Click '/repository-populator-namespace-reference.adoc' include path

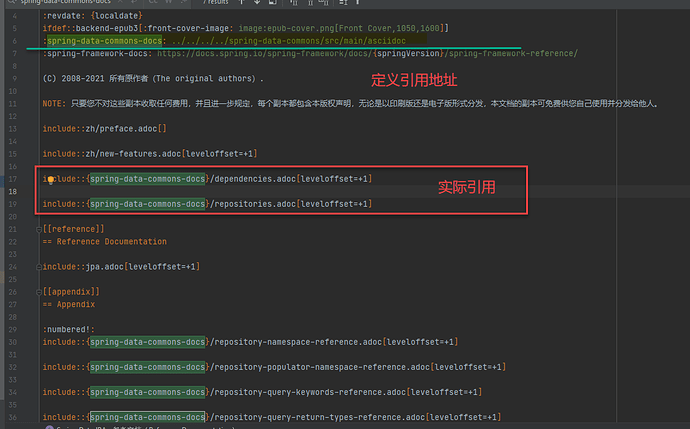[319, 367]
